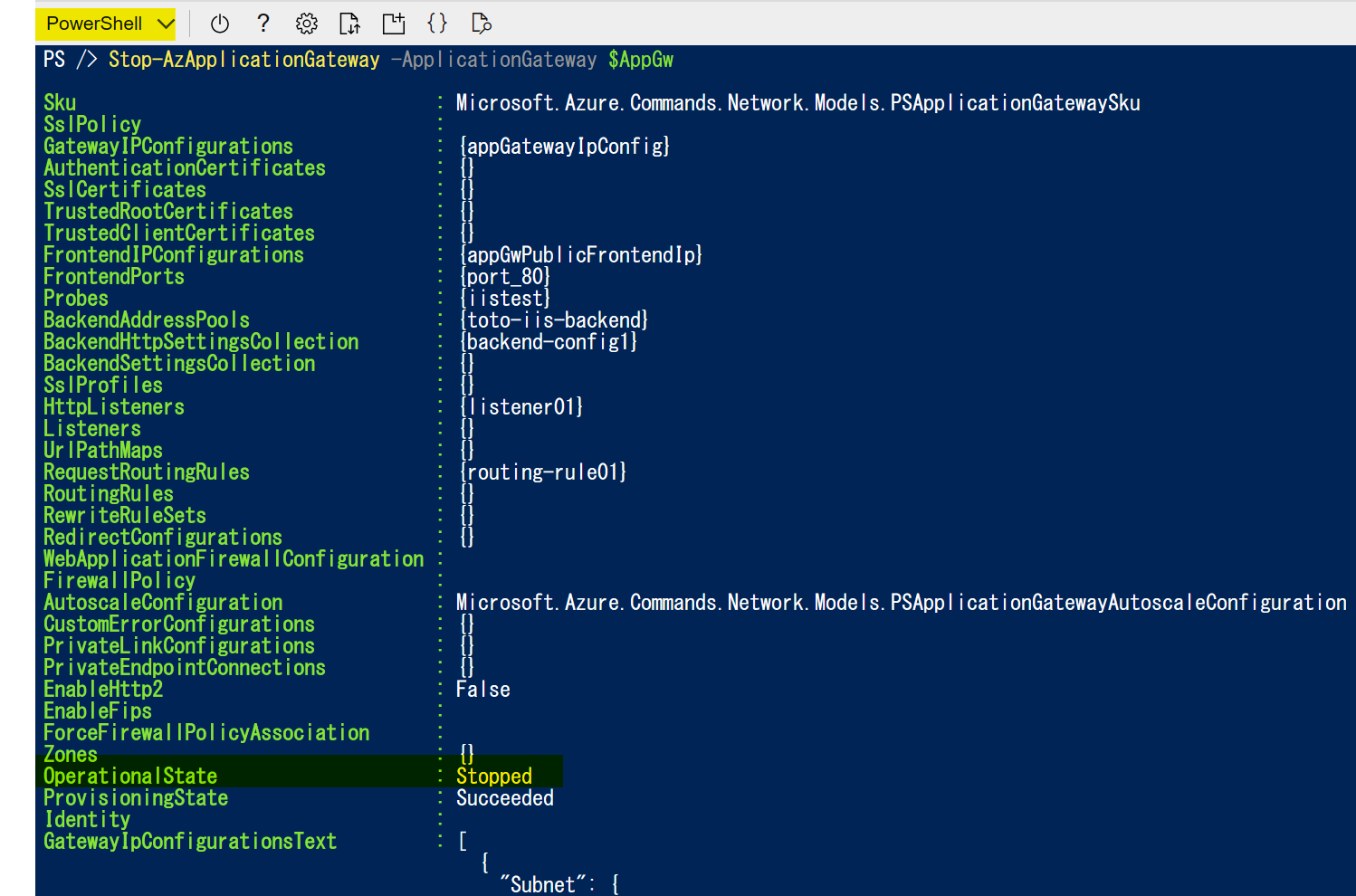Open help via the question mark icon
This screenshot has width=1356, height=896.
(x=263, y=24)
